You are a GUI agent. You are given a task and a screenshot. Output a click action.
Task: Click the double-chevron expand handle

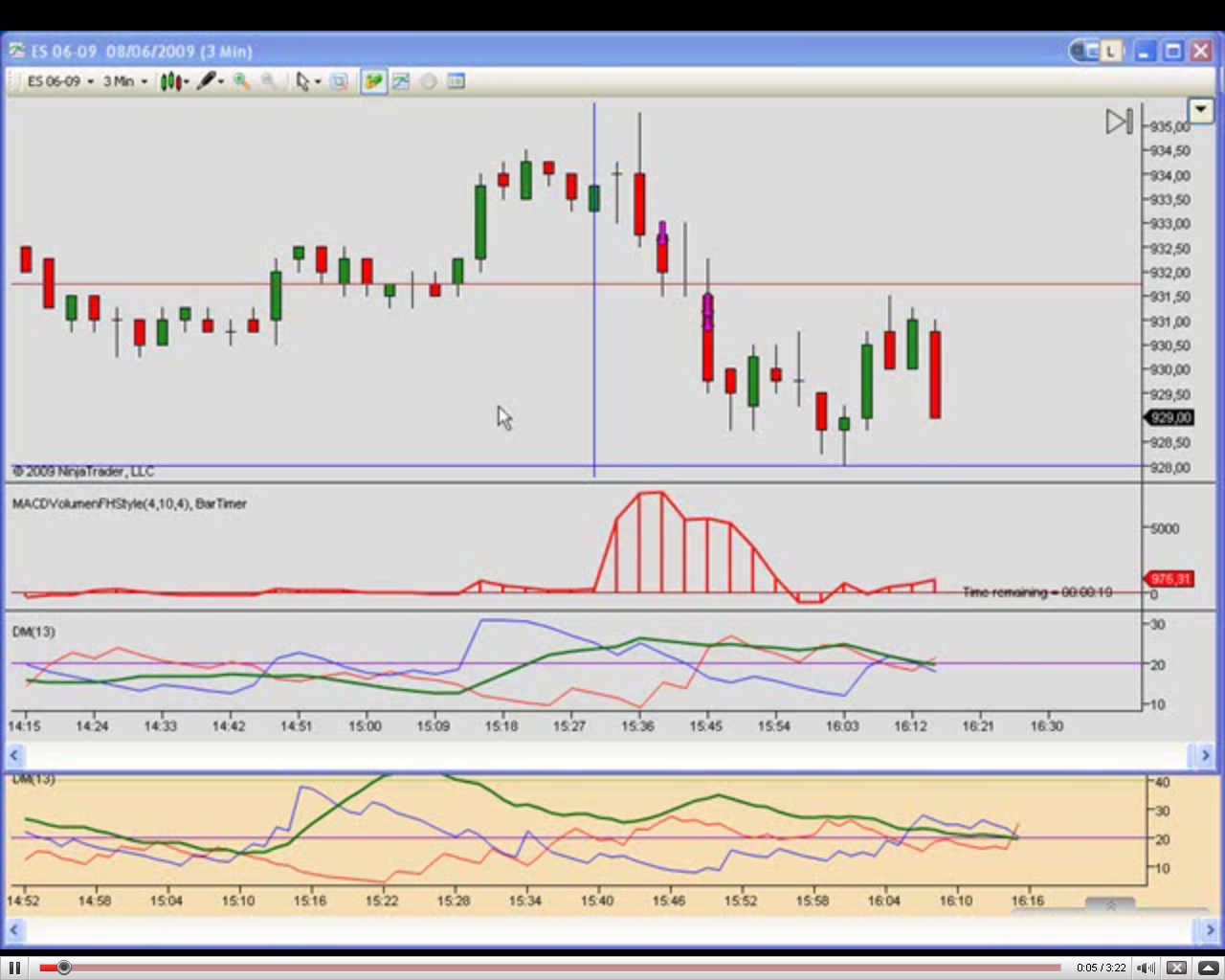(1110, 904)
